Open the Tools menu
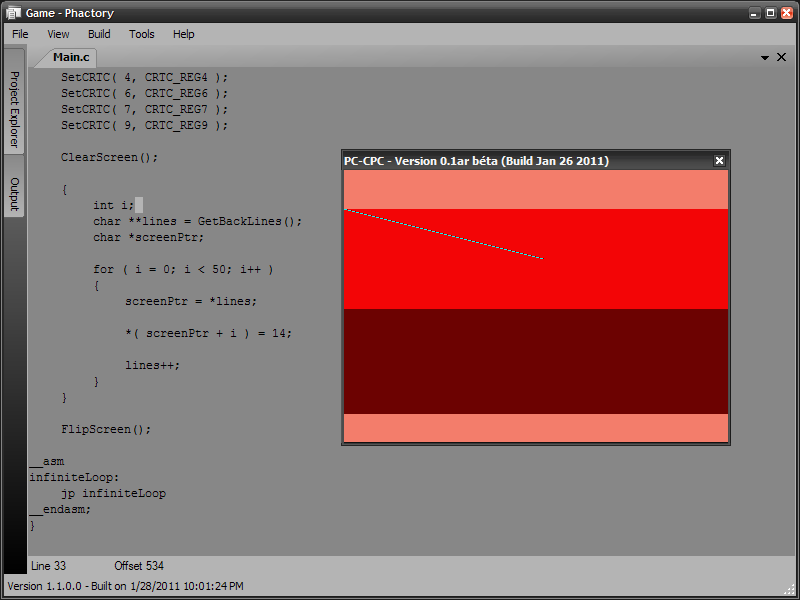The image size is (800, 600). click(x=141, y=34)
